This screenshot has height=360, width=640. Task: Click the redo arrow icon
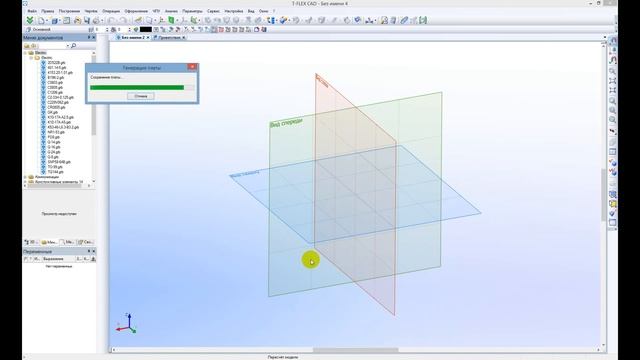coord(123,20)
